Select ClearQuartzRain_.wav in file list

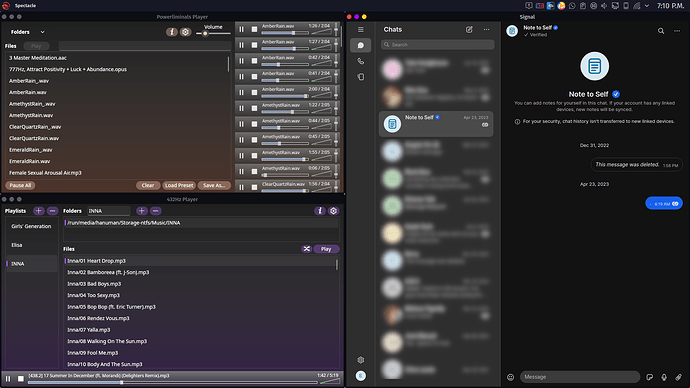pos(117,127)
